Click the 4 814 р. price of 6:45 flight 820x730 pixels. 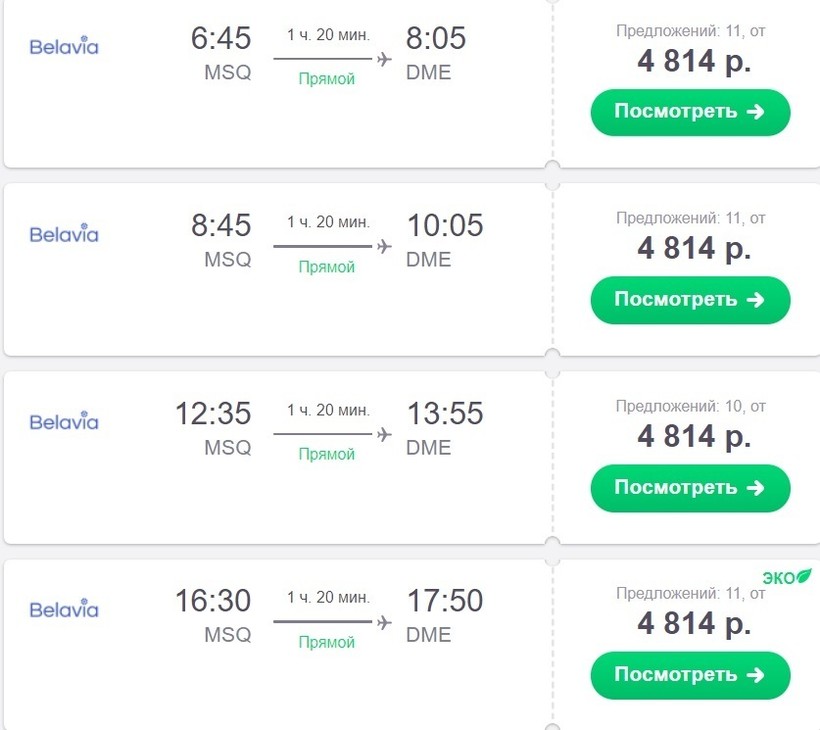click(694, 61)
